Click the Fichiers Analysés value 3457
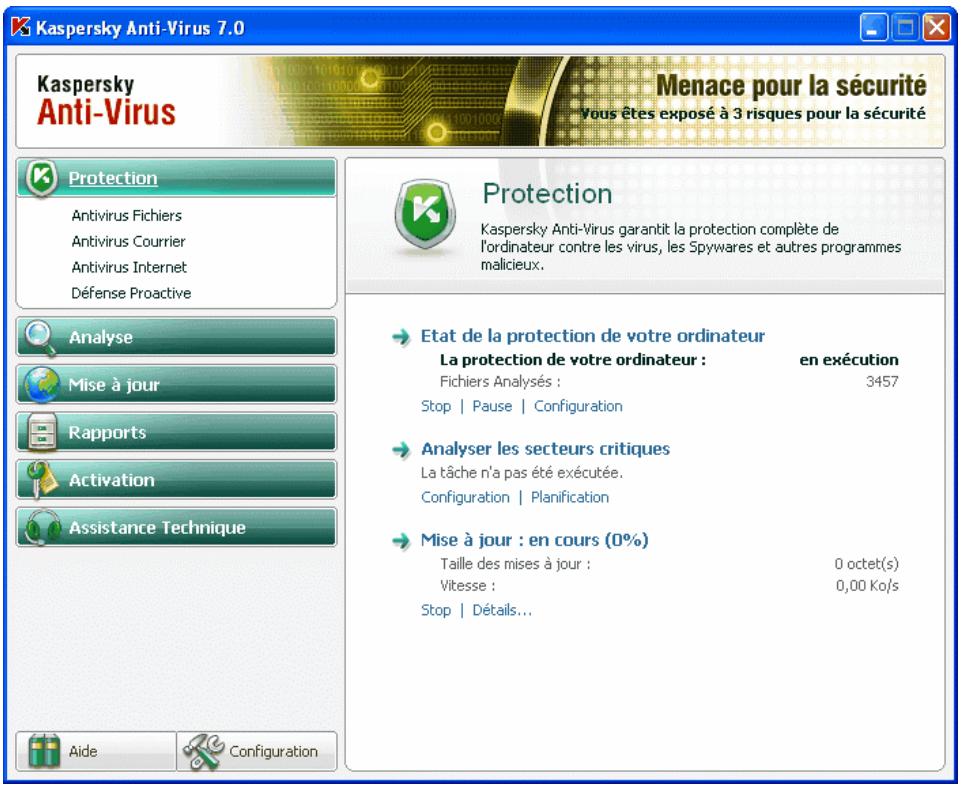 882,382
